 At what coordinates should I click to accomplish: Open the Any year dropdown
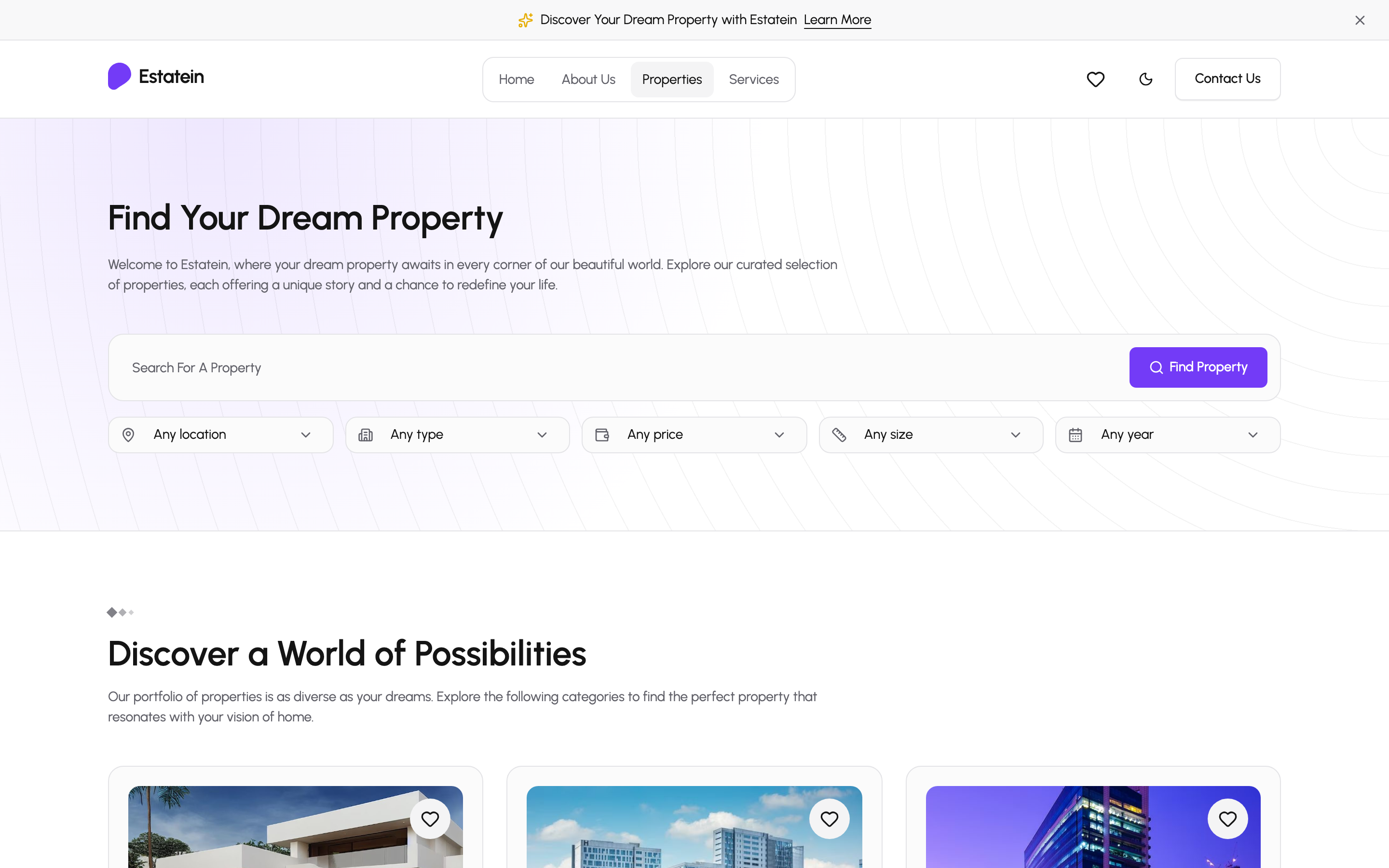pos(1168,434)
